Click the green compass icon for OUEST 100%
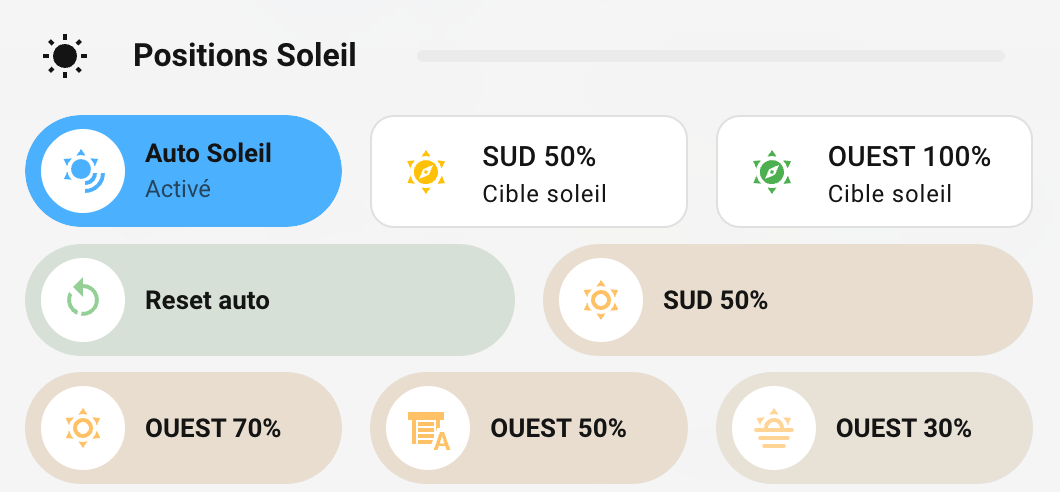 point(772,171)
